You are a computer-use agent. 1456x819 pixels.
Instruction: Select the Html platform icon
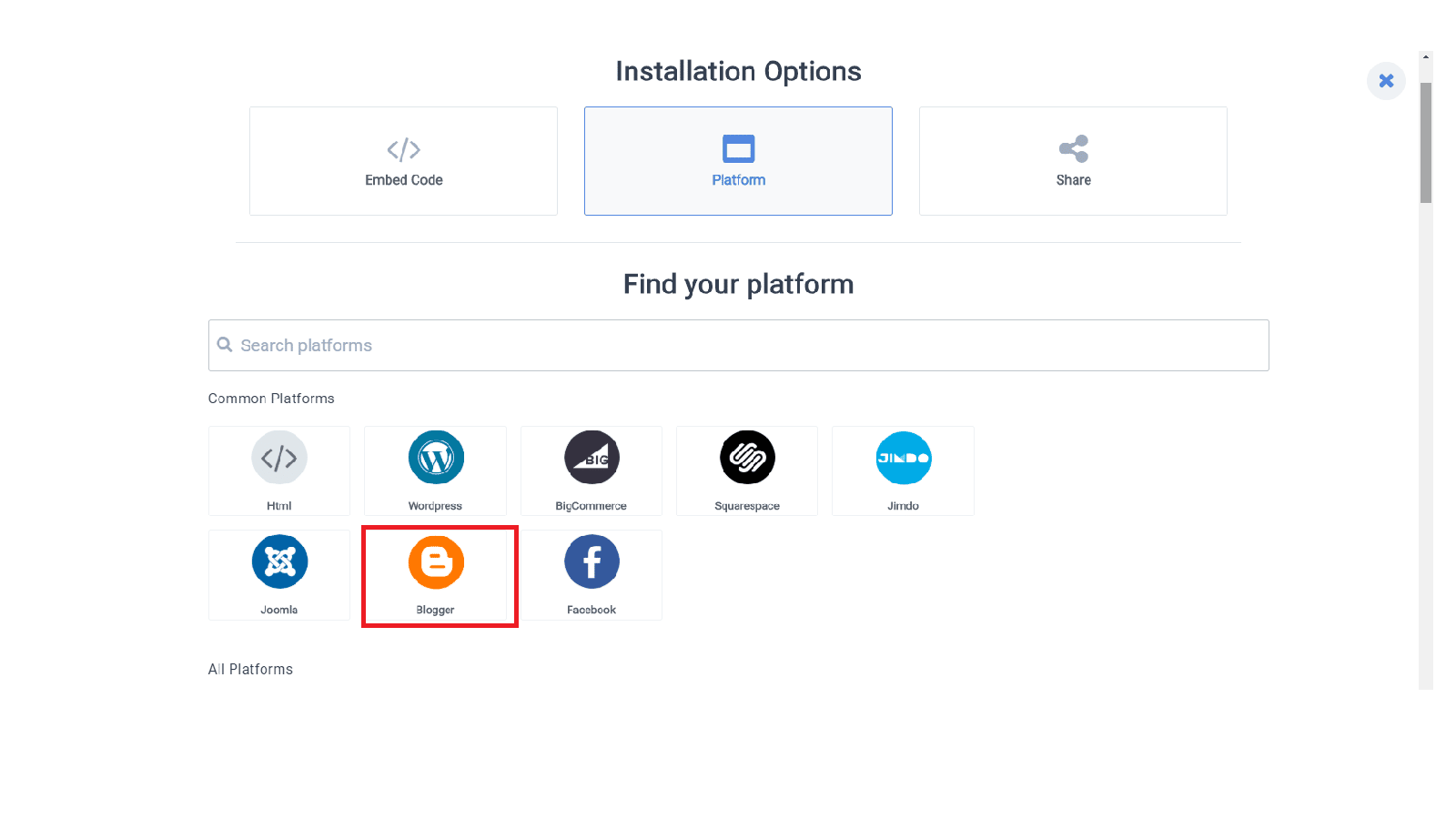(279, 458)
